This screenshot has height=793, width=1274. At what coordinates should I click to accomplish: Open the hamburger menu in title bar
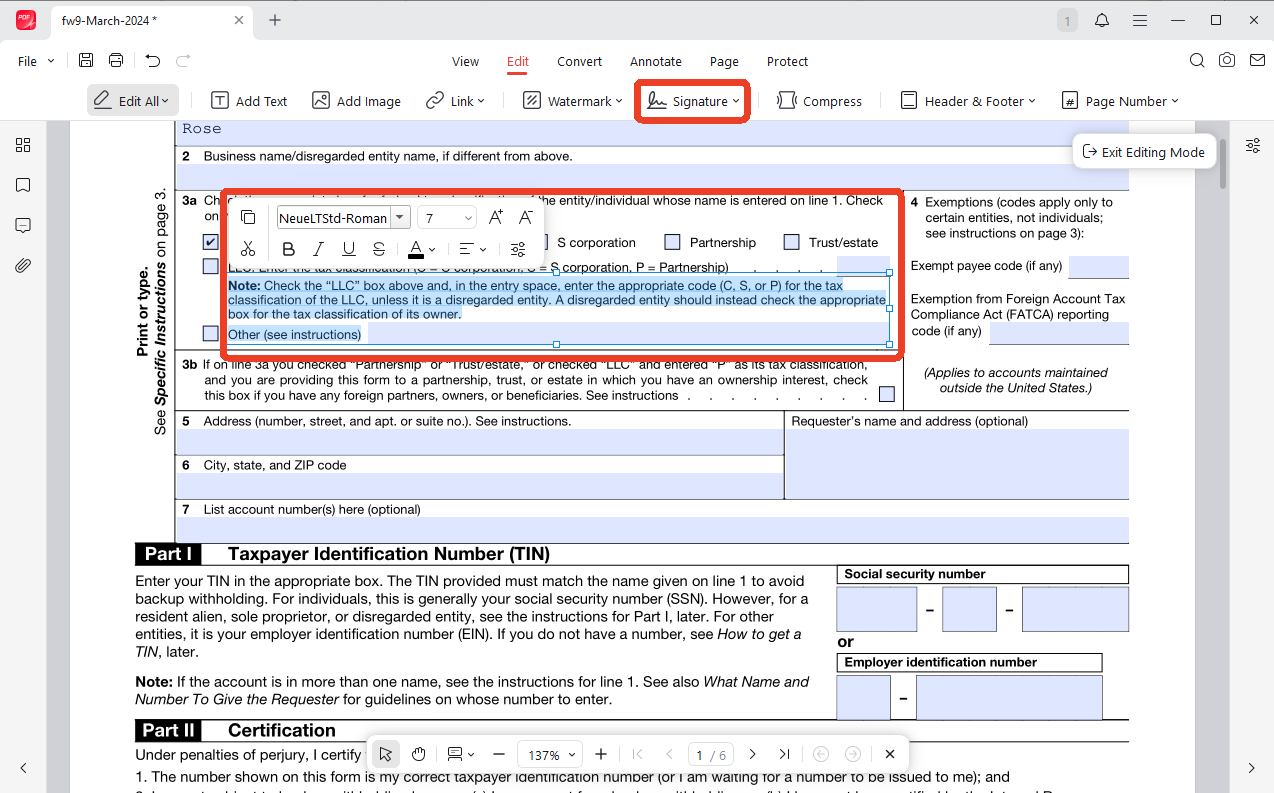(x=1139, y=20)
